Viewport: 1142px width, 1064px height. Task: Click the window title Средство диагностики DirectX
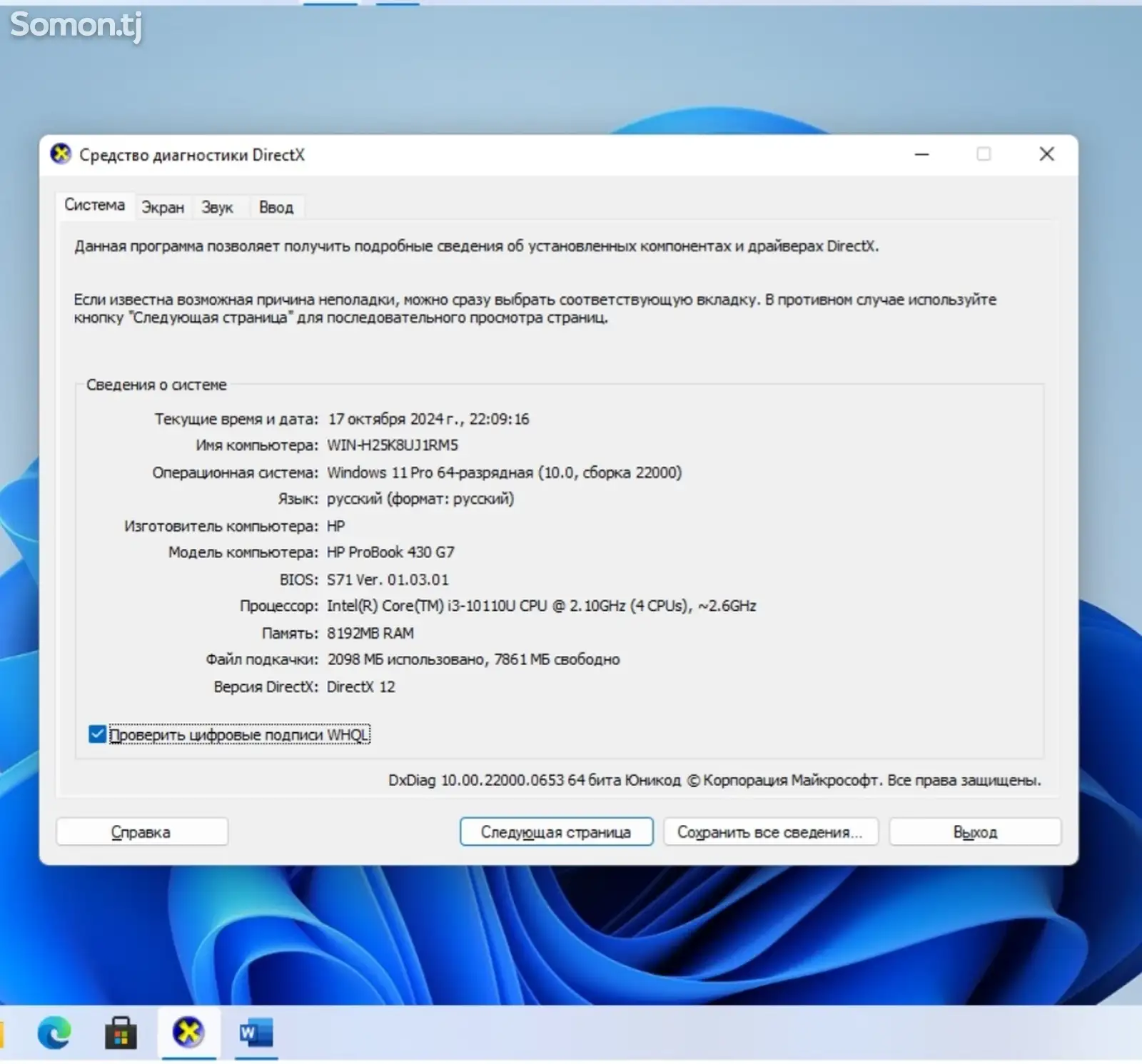pyautogui.click(x=192, y=155)
